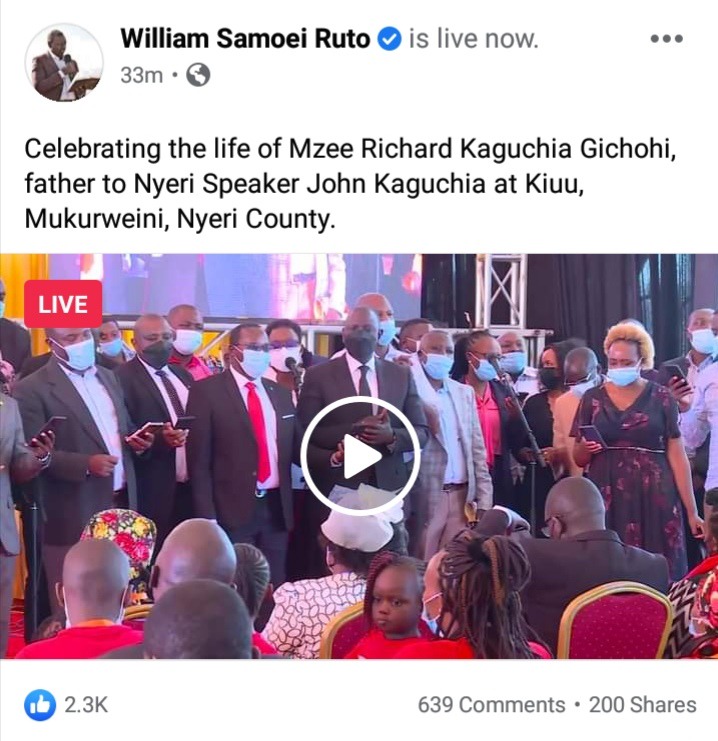Screen dimensions: 718x741
Task: View the 200 Shares list
Action: coord(643,705)
